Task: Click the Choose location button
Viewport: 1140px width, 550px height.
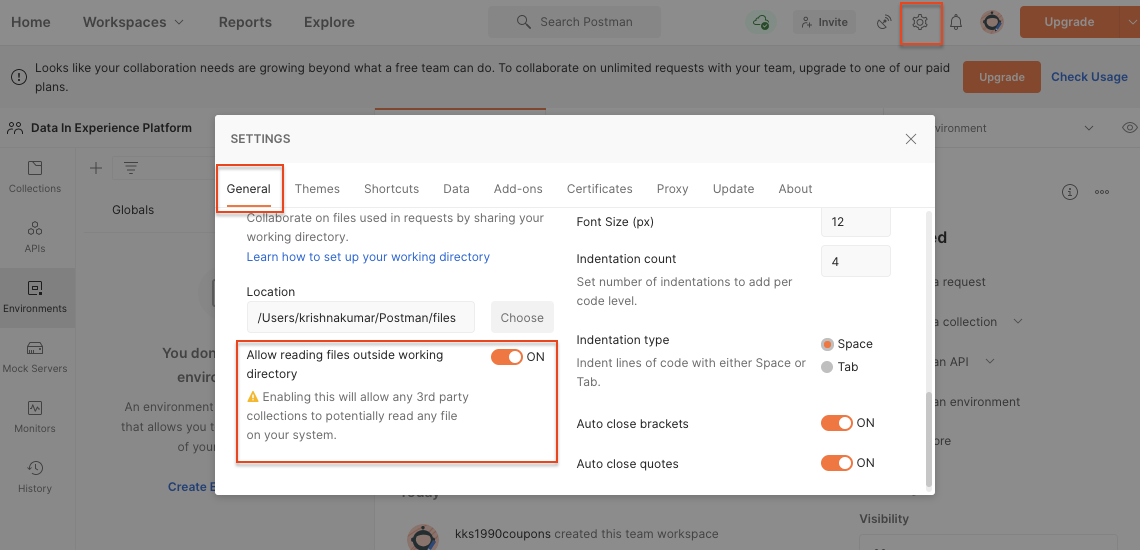Action: point(522,317)
